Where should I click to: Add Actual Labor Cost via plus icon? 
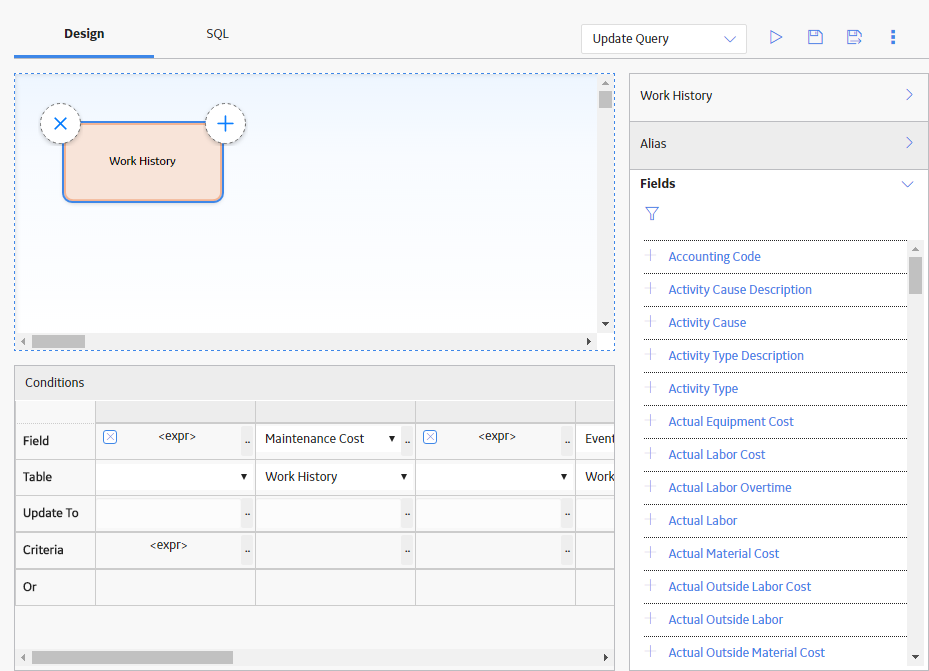pyautogui.click(x=651, y=454)
